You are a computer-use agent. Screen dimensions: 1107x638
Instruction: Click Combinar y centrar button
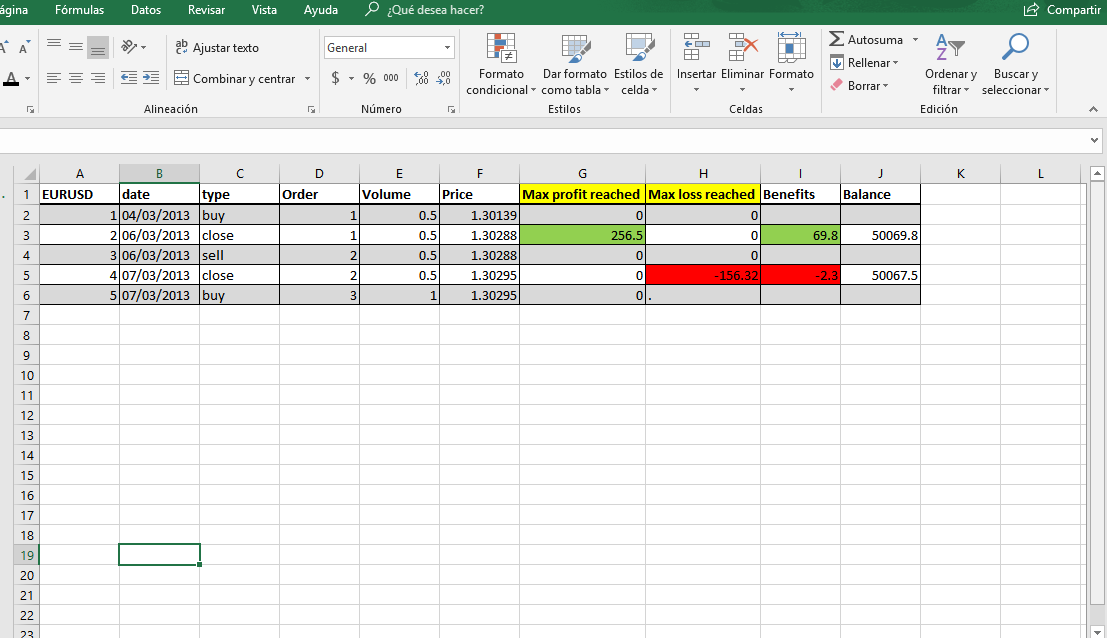(235, 78)
